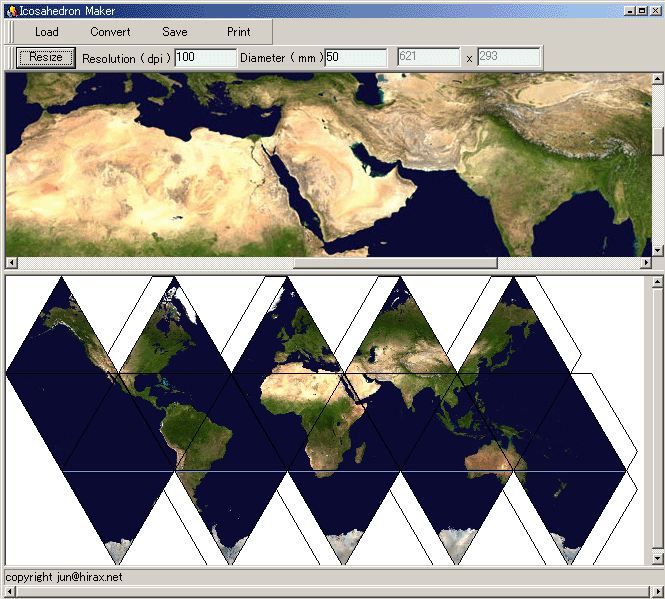Click the Icosahedron Maker title bar icon
Image resolution: width=665 pixels, height=599 pixels.
pos(10,10)
